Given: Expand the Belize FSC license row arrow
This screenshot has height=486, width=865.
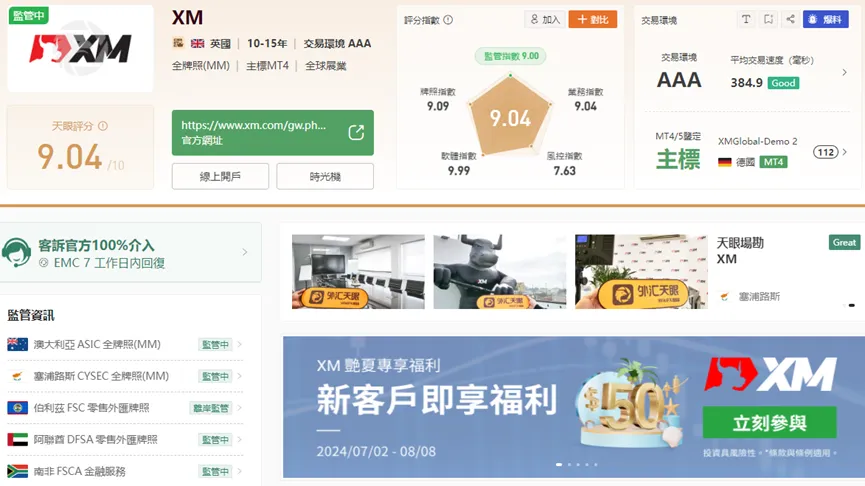Looking at the screenshot, I should (x=239, y=408).
